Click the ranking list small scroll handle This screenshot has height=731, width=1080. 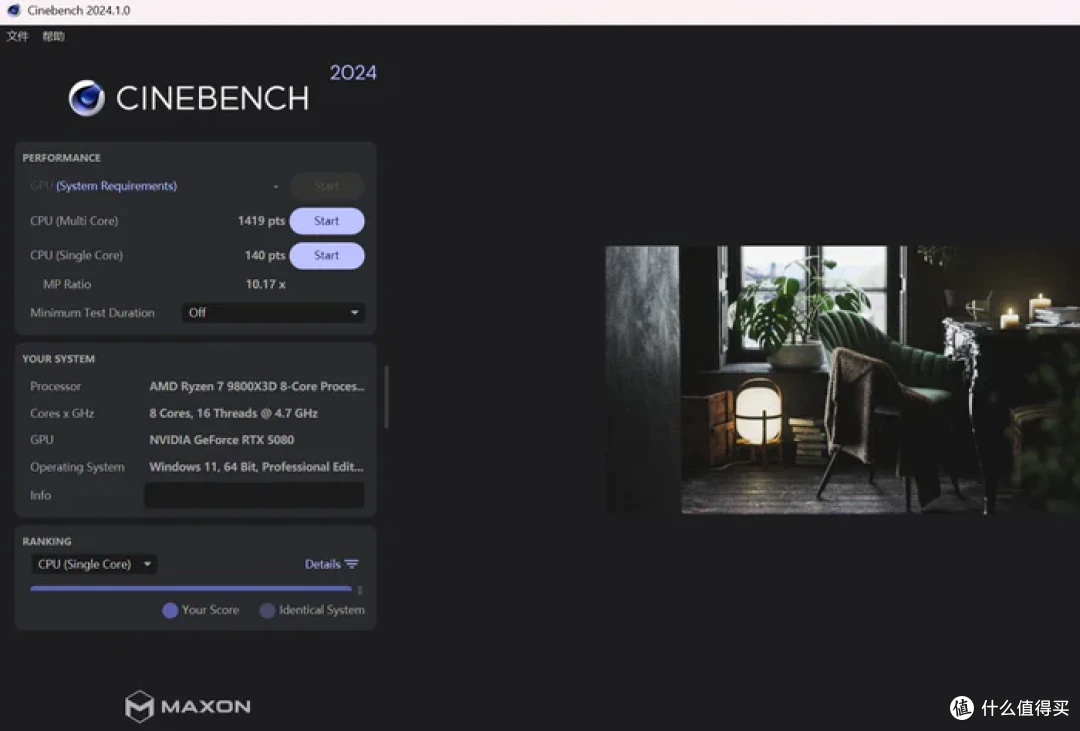click(360, 590)
